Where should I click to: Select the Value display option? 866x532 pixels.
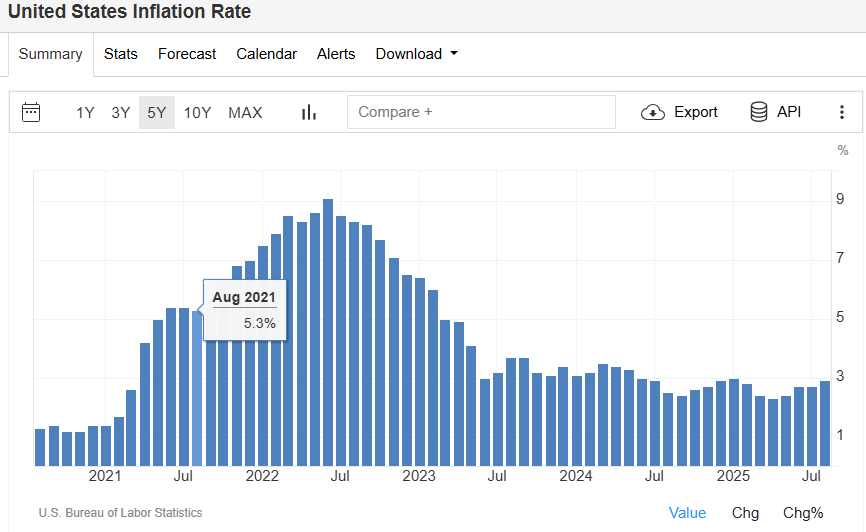coord(687,513)
